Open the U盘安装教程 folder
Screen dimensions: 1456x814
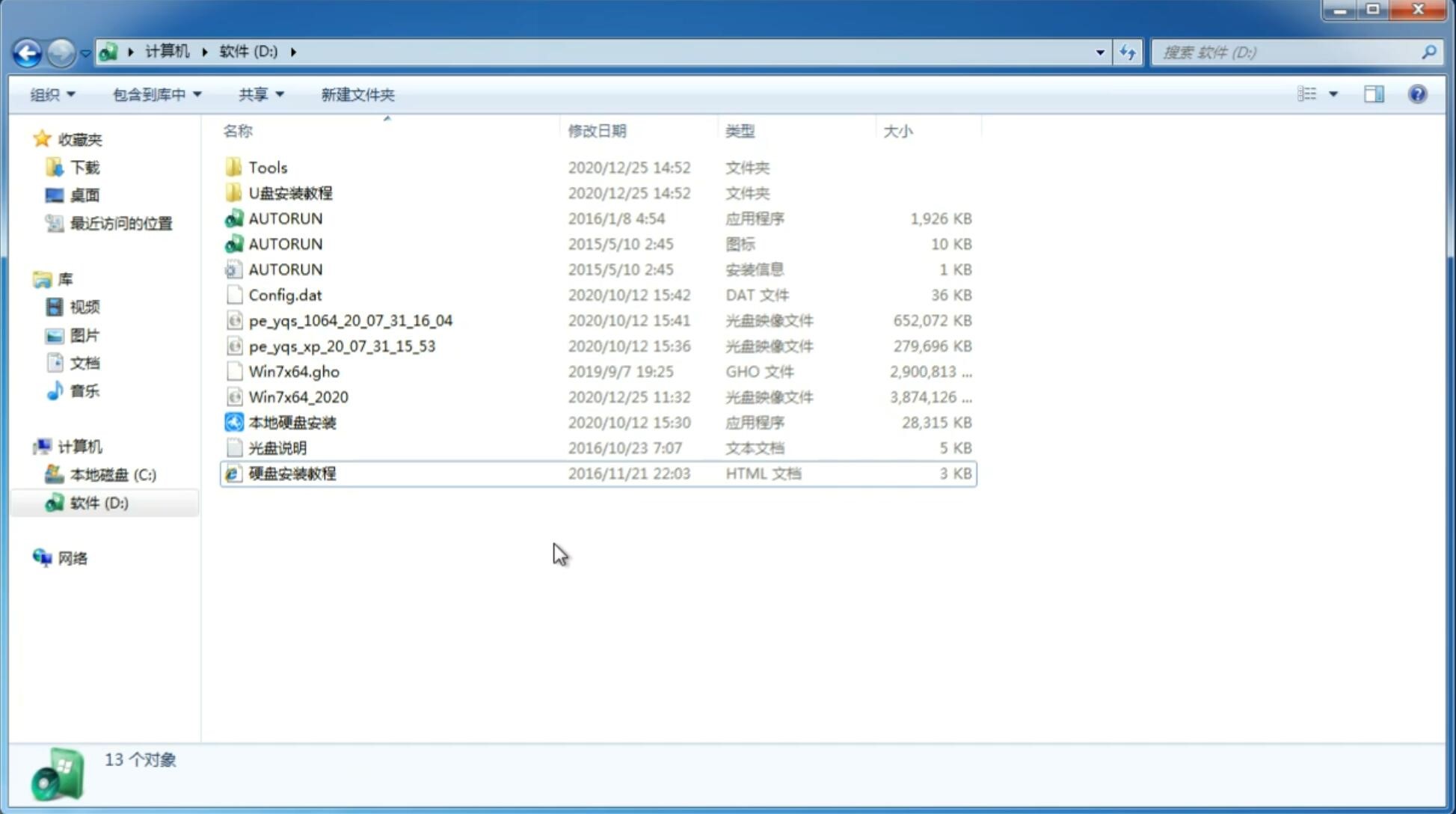pyautogui.click(x=291, y=192)
